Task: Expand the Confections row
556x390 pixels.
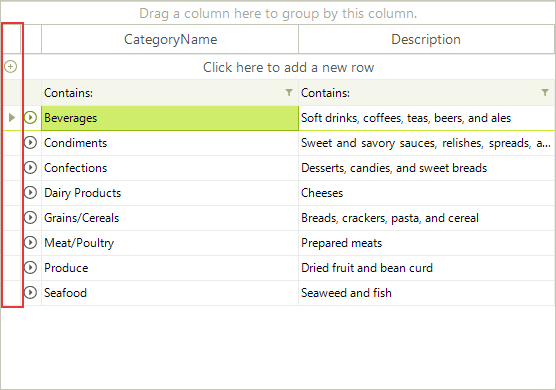Action: click(30, 167)
